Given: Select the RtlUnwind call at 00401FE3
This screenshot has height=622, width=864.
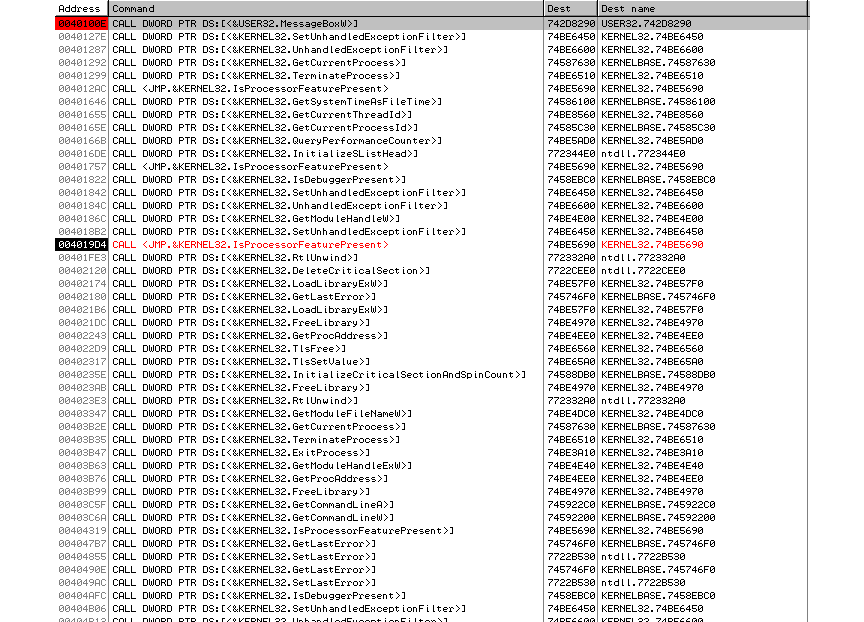Looking at the screenshot, I should [x=431, y=258].
